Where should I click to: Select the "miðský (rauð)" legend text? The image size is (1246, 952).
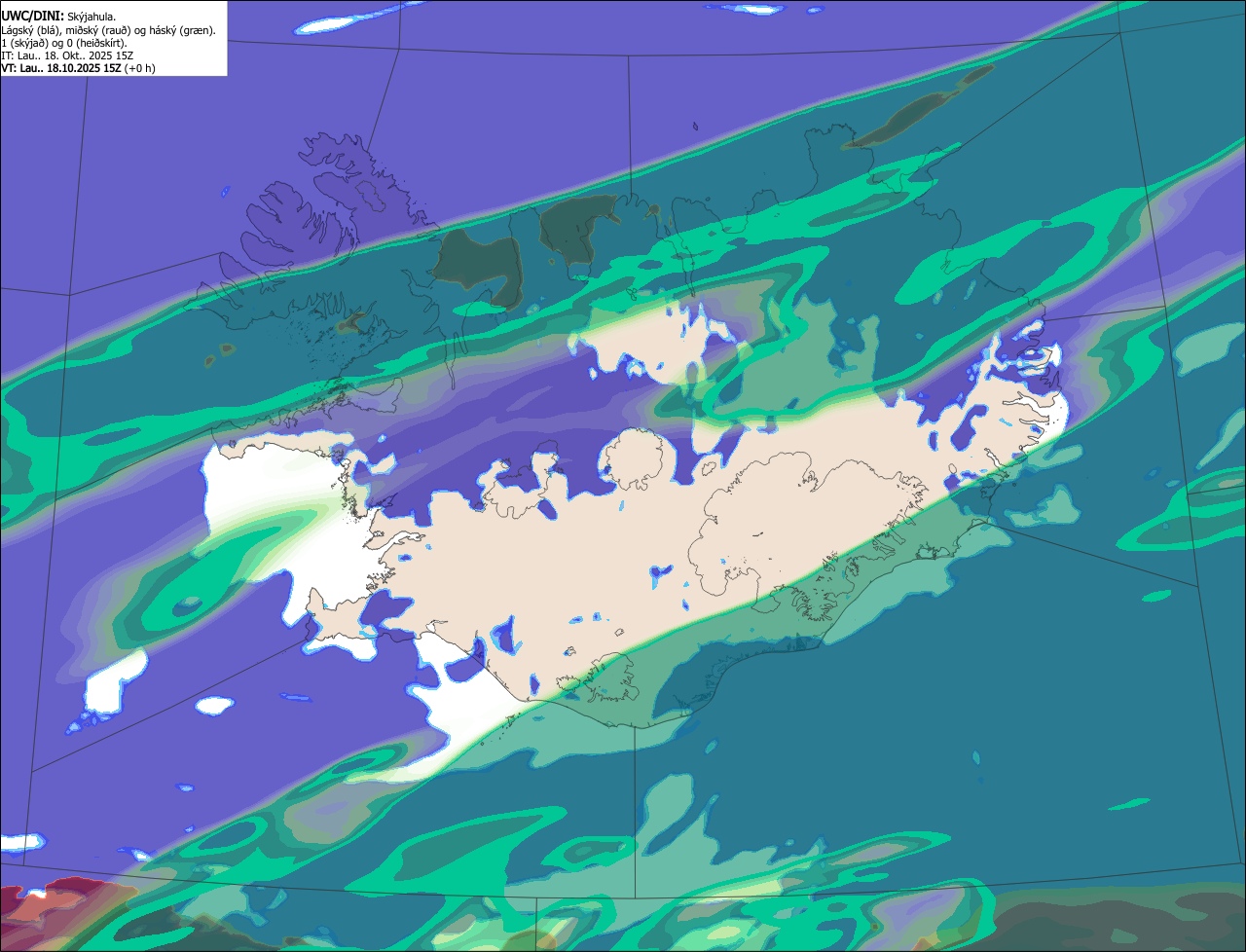click(x=98, y=30)
